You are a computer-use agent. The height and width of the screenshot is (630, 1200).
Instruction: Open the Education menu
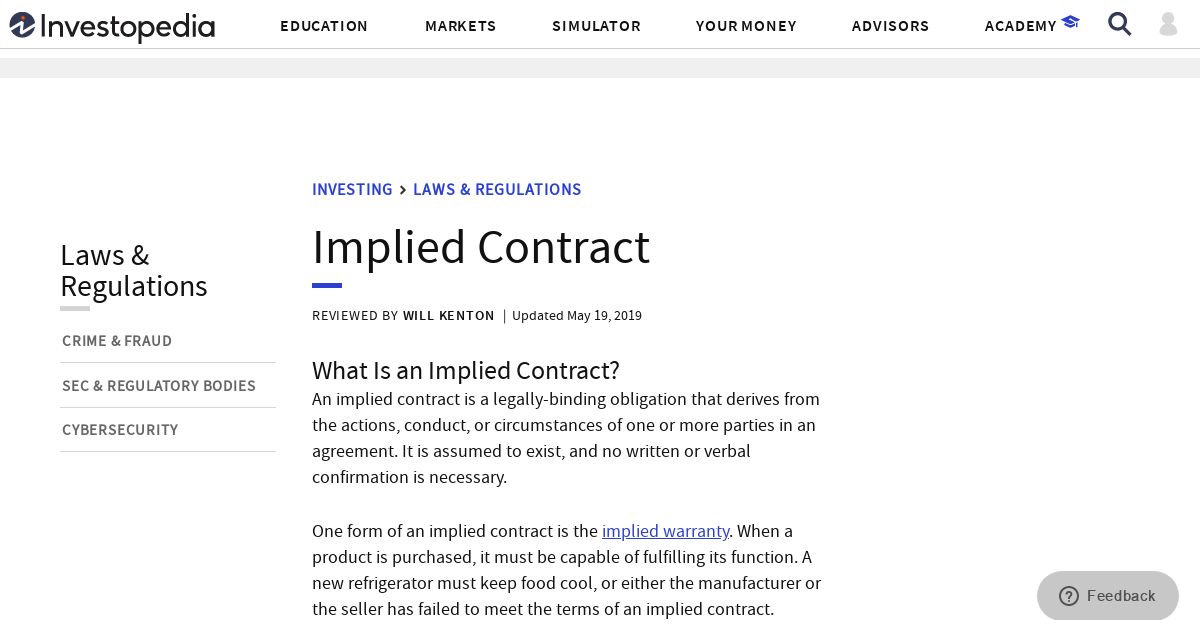click(324, 26)
